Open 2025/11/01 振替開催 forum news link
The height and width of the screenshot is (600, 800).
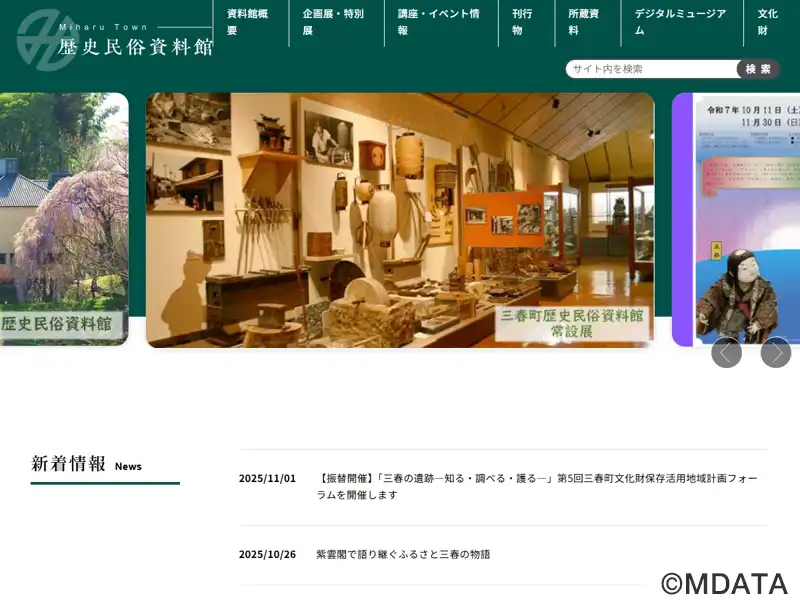[537, 486]
